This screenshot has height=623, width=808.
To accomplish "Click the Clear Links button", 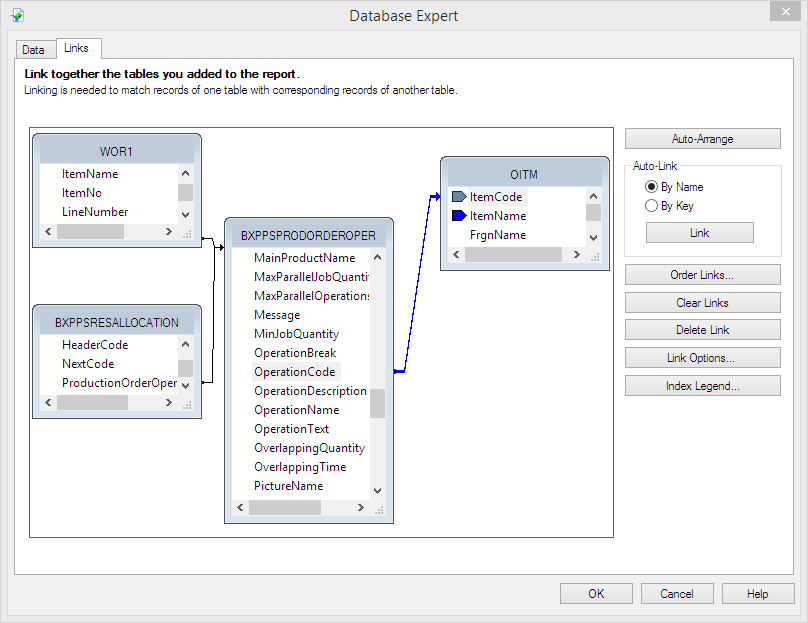I will pyautogui.click(x=700, y=303).
